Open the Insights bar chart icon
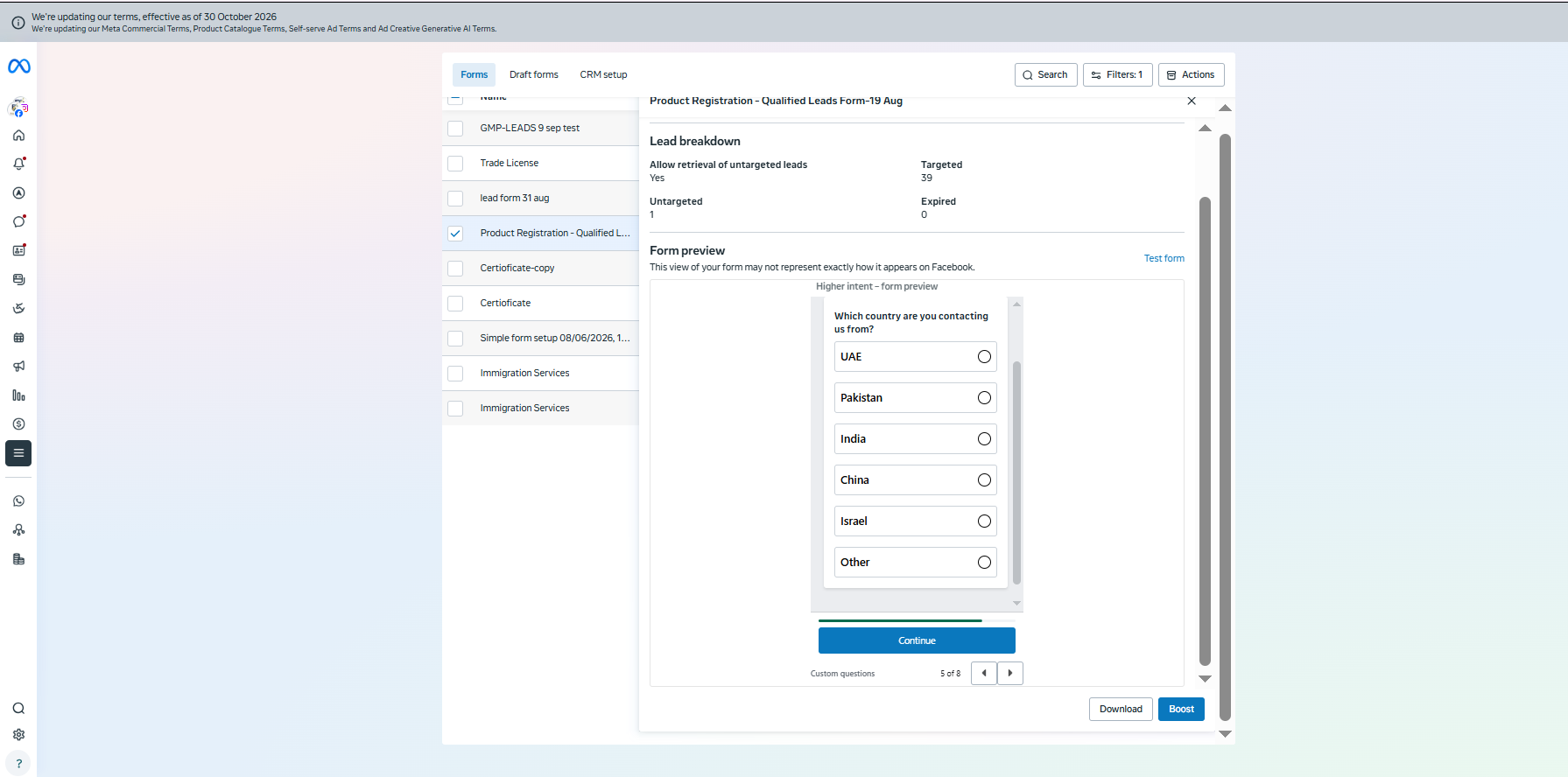The width and height of the screenshot is (1568, 777). (x=18, y=395)
